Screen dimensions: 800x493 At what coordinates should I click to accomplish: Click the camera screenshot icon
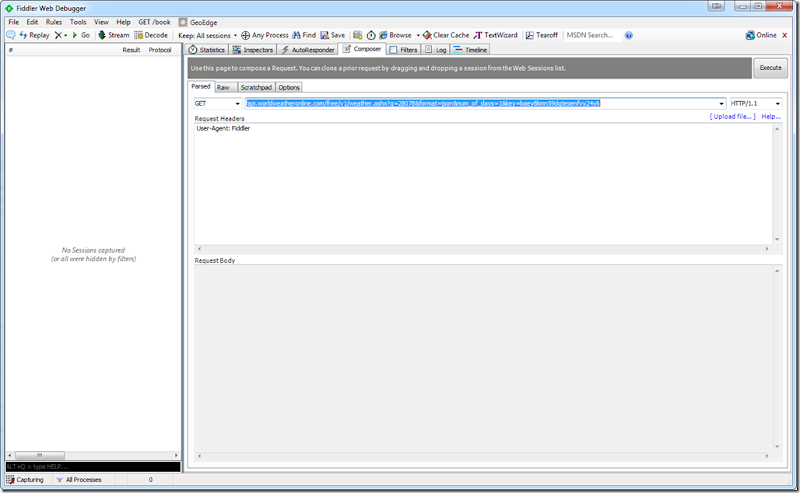358,35
